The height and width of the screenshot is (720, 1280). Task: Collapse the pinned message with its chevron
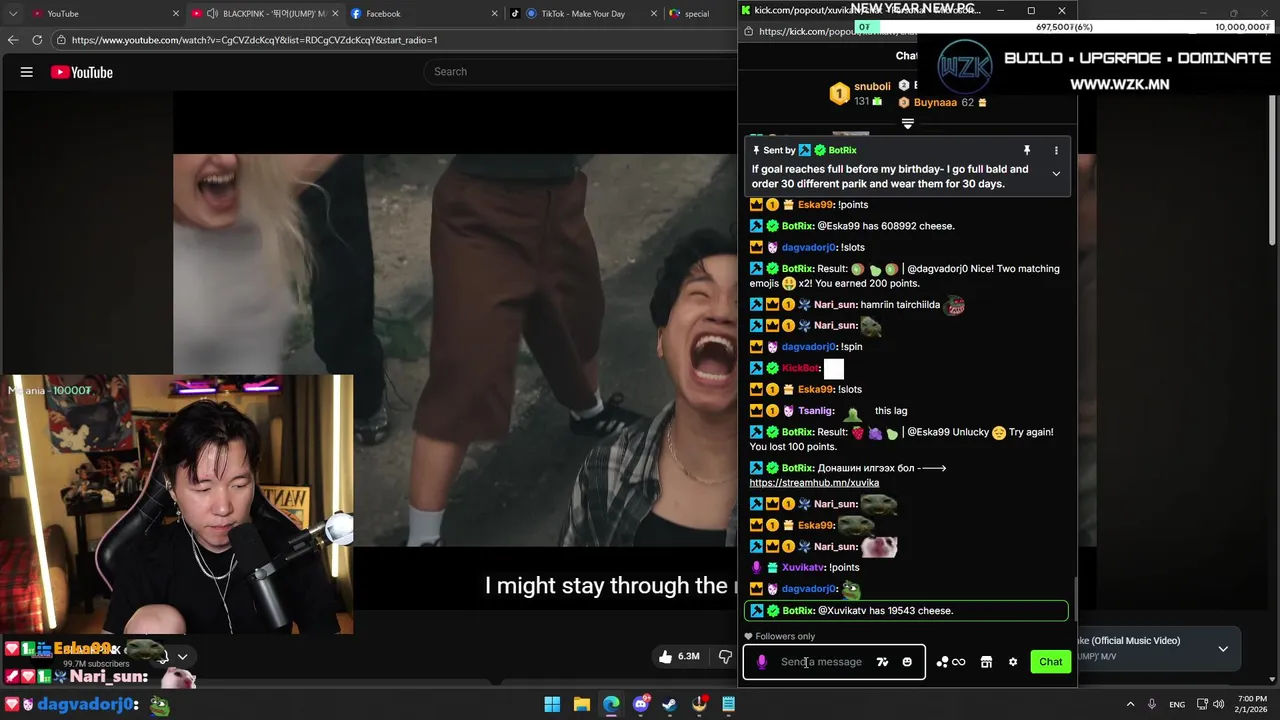coord(1056,174)
